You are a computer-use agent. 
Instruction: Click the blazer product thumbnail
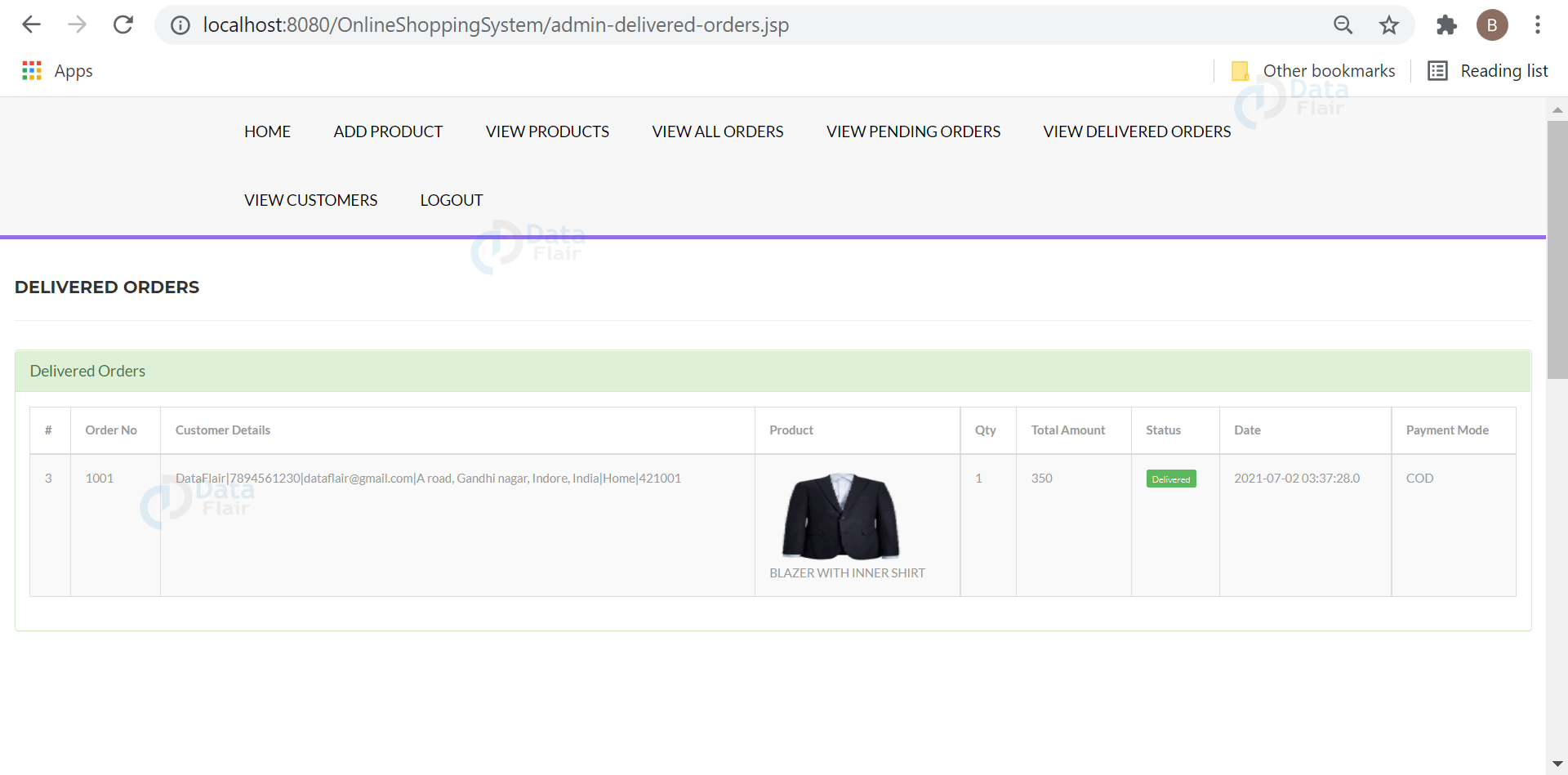coord(840,516)
